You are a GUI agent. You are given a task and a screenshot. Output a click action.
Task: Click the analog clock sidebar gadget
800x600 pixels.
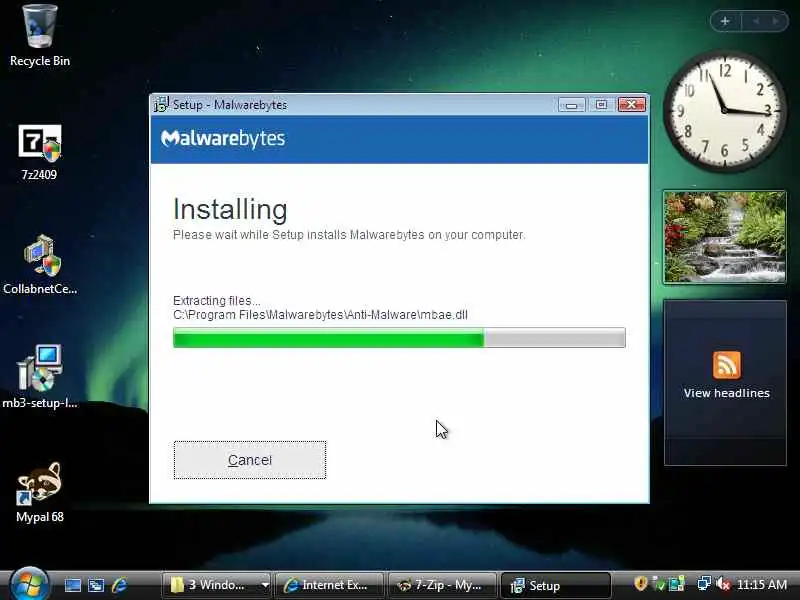tap(724, 111)
